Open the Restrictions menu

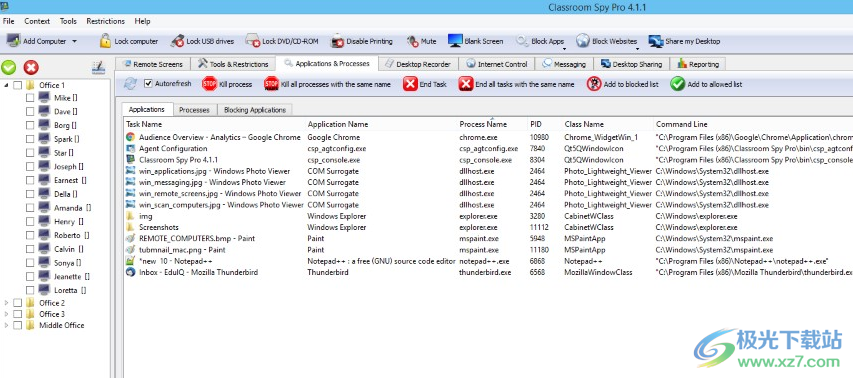(x=106, y=21)
